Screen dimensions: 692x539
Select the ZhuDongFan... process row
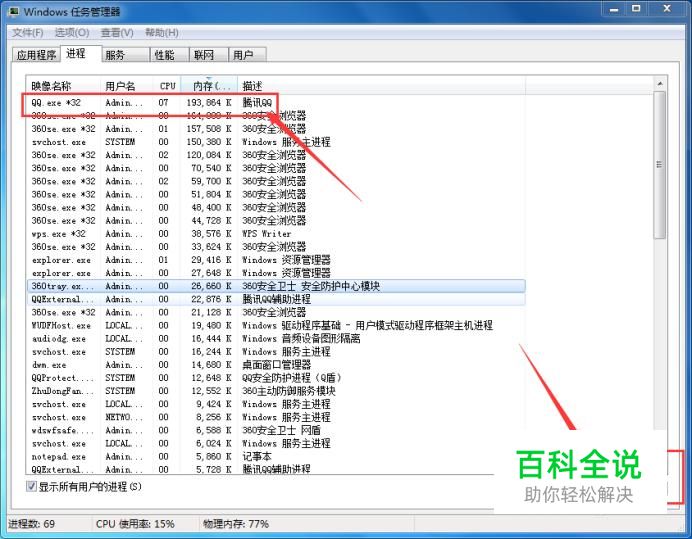[276, 391]
